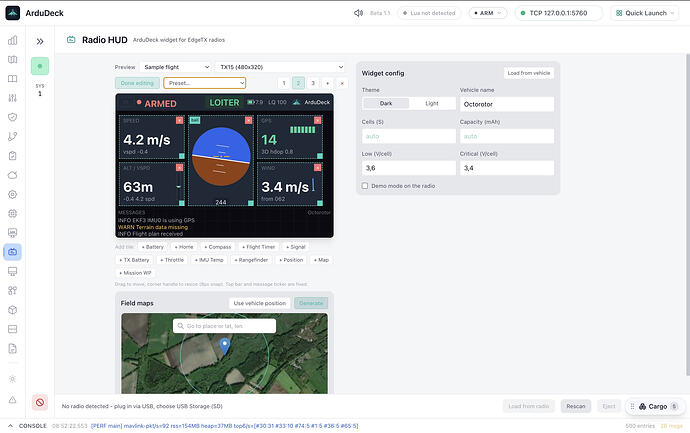Click the red prohibited circle icon

40,402
